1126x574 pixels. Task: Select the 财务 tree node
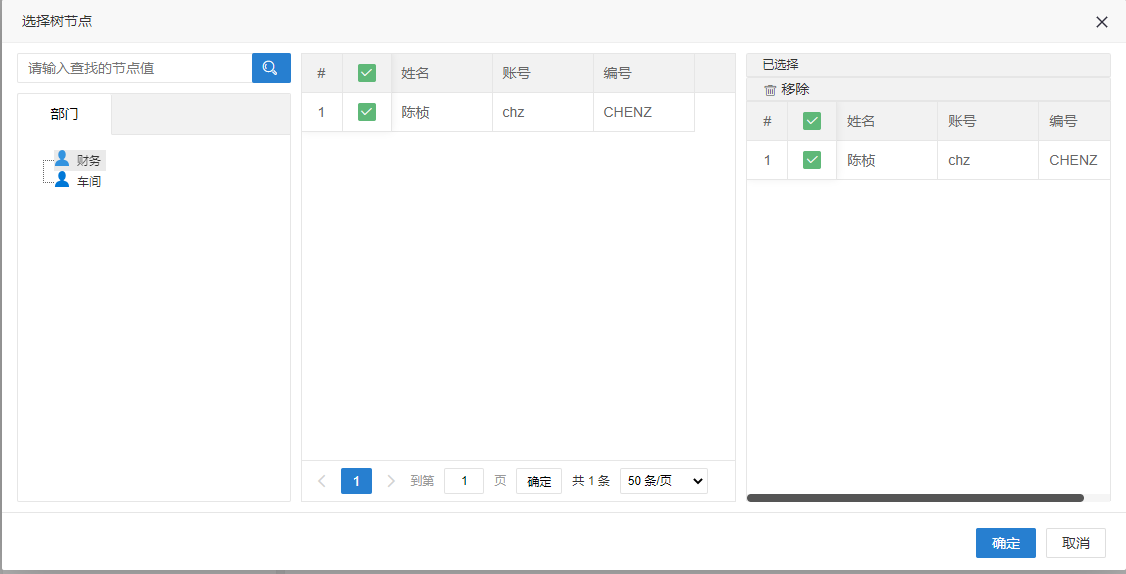[89, 160]
